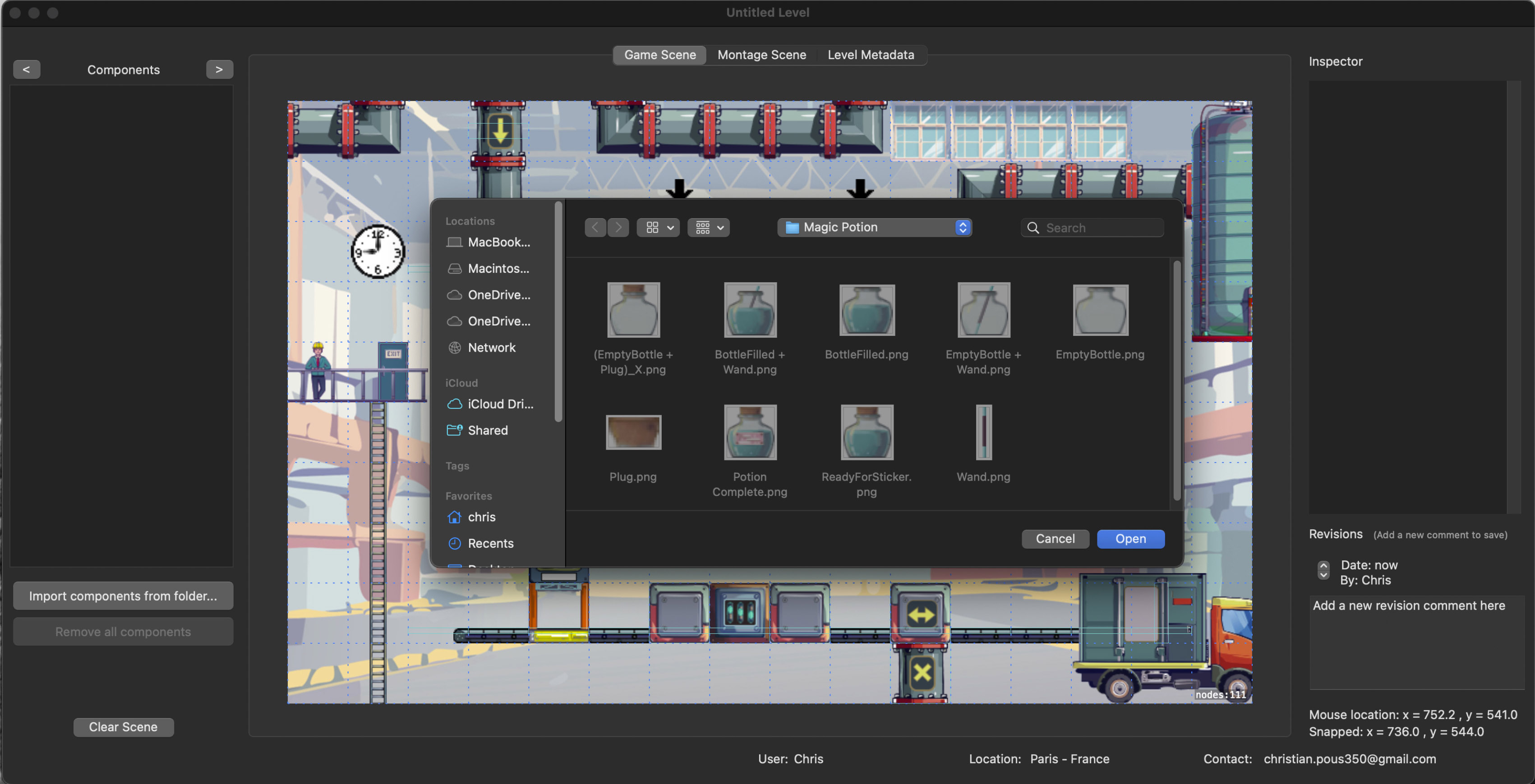Switch to Montage Scene tab
Viewport: 1535px width, 784px height.
click(x=761, y=55)
